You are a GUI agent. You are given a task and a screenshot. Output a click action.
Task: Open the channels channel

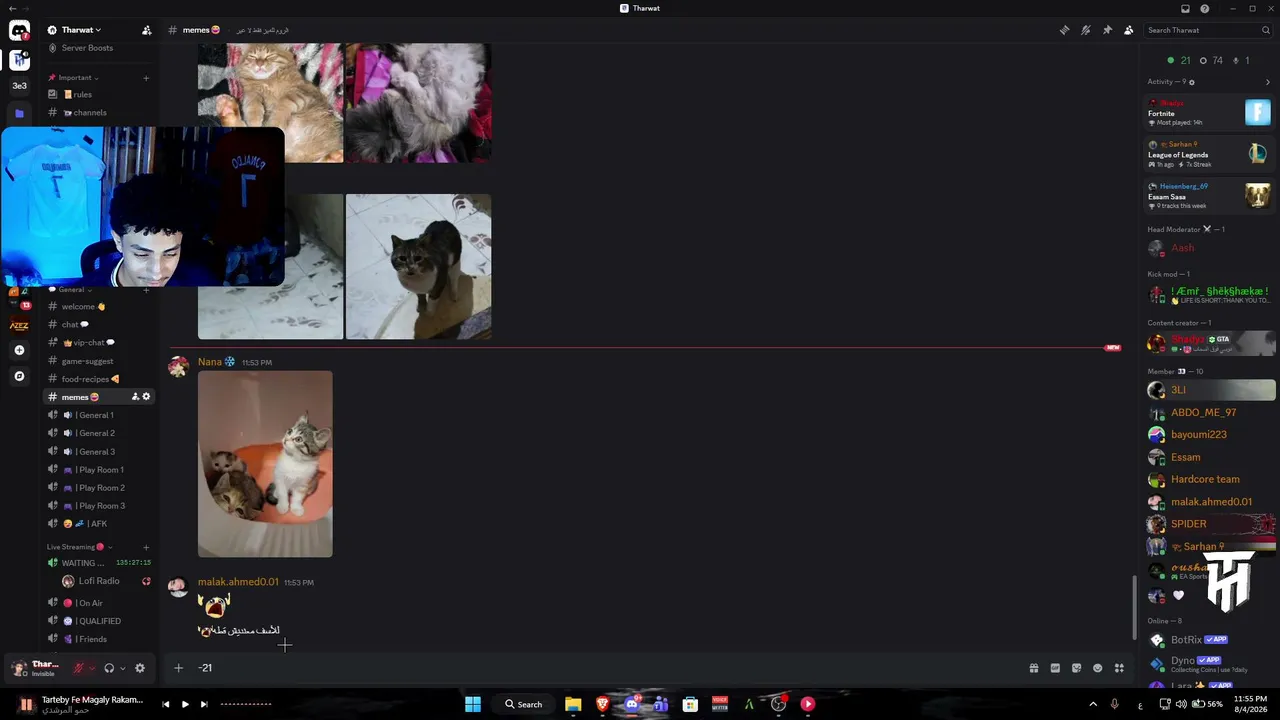[99, 113]
